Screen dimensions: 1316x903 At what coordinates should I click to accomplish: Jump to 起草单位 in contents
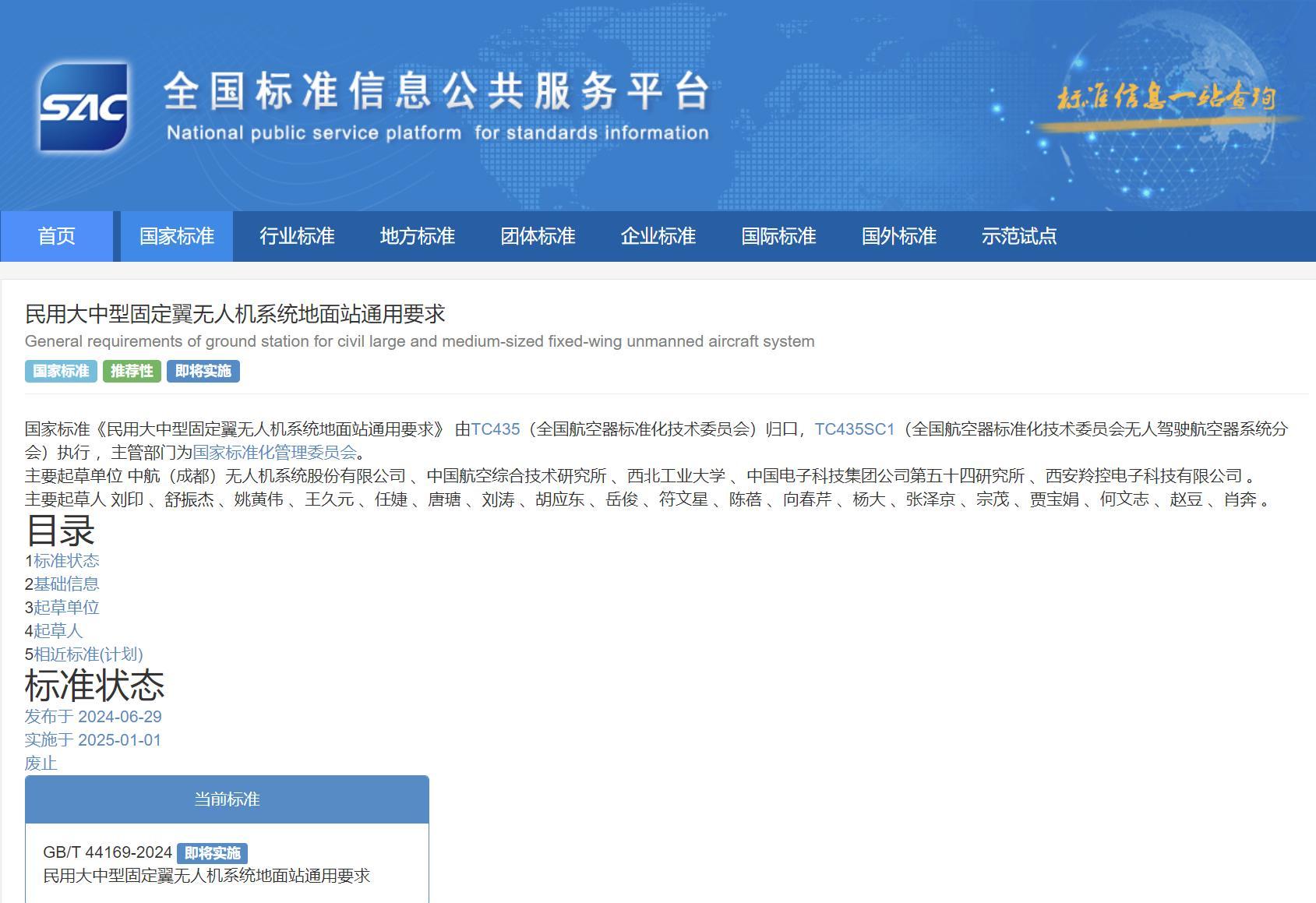coord(66,608)
